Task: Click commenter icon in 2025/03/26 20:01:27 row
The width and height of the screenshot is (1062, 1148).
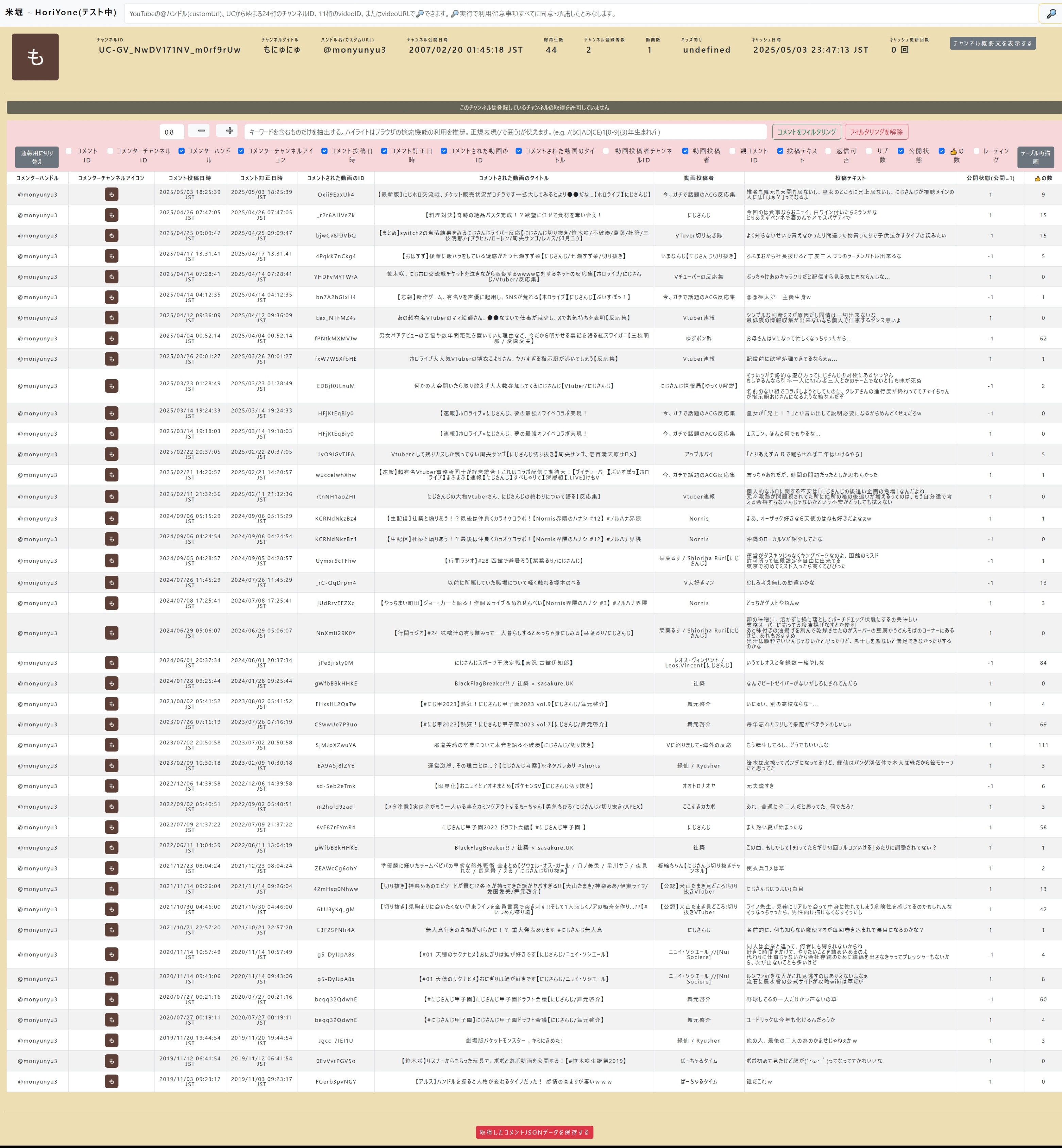Action: [112, 359]
